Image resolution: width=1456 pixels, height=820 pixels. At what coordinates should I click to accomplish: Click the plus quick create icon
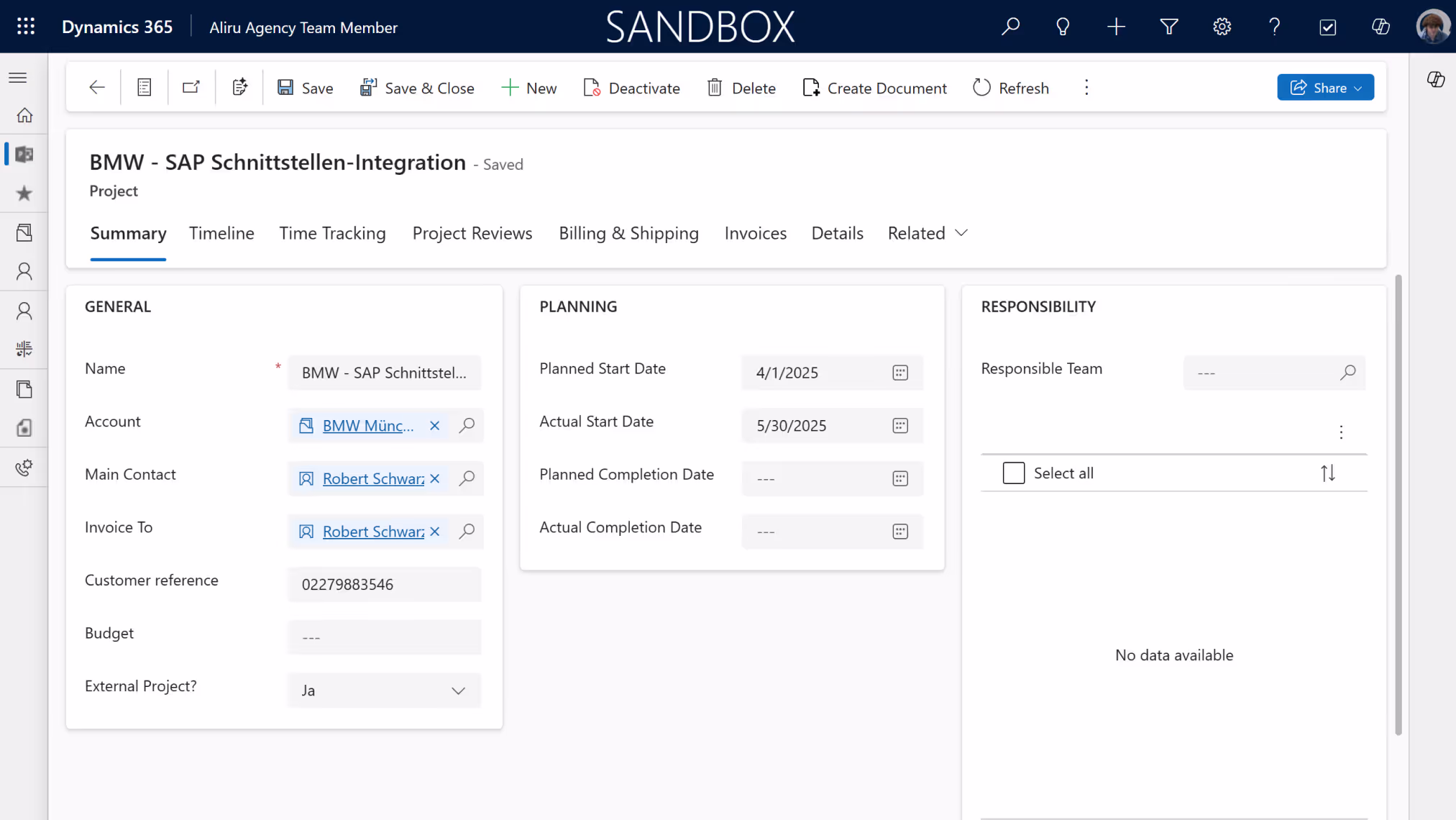pyautogui.click(x=1116, y=27)
